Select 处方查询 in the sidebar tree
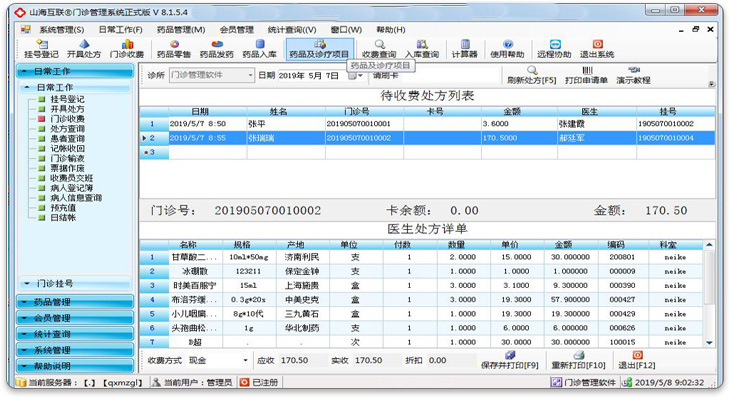 [x=68, y=128]
